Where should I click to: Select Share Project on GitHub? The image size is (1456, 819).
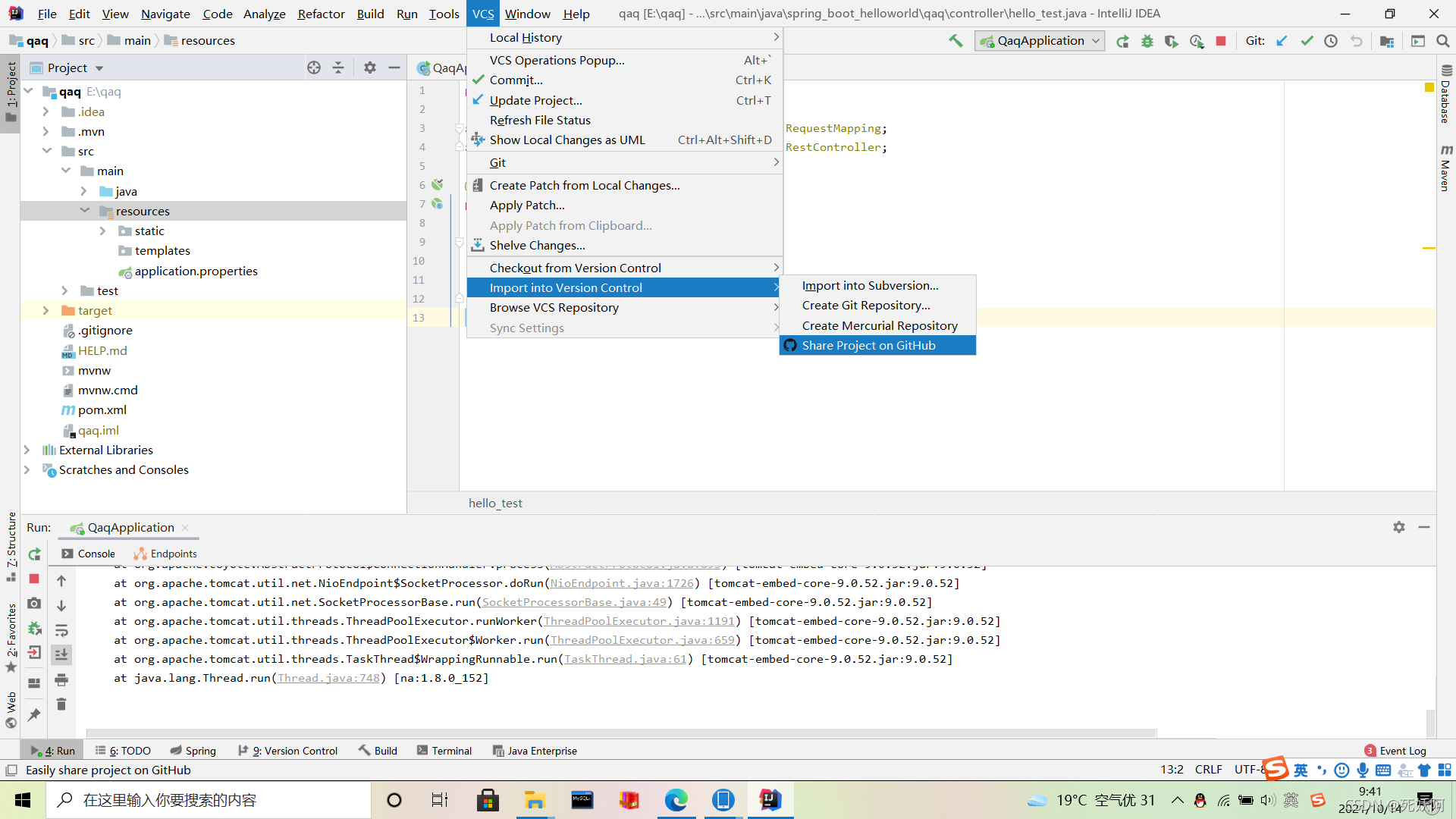(868, 345)
